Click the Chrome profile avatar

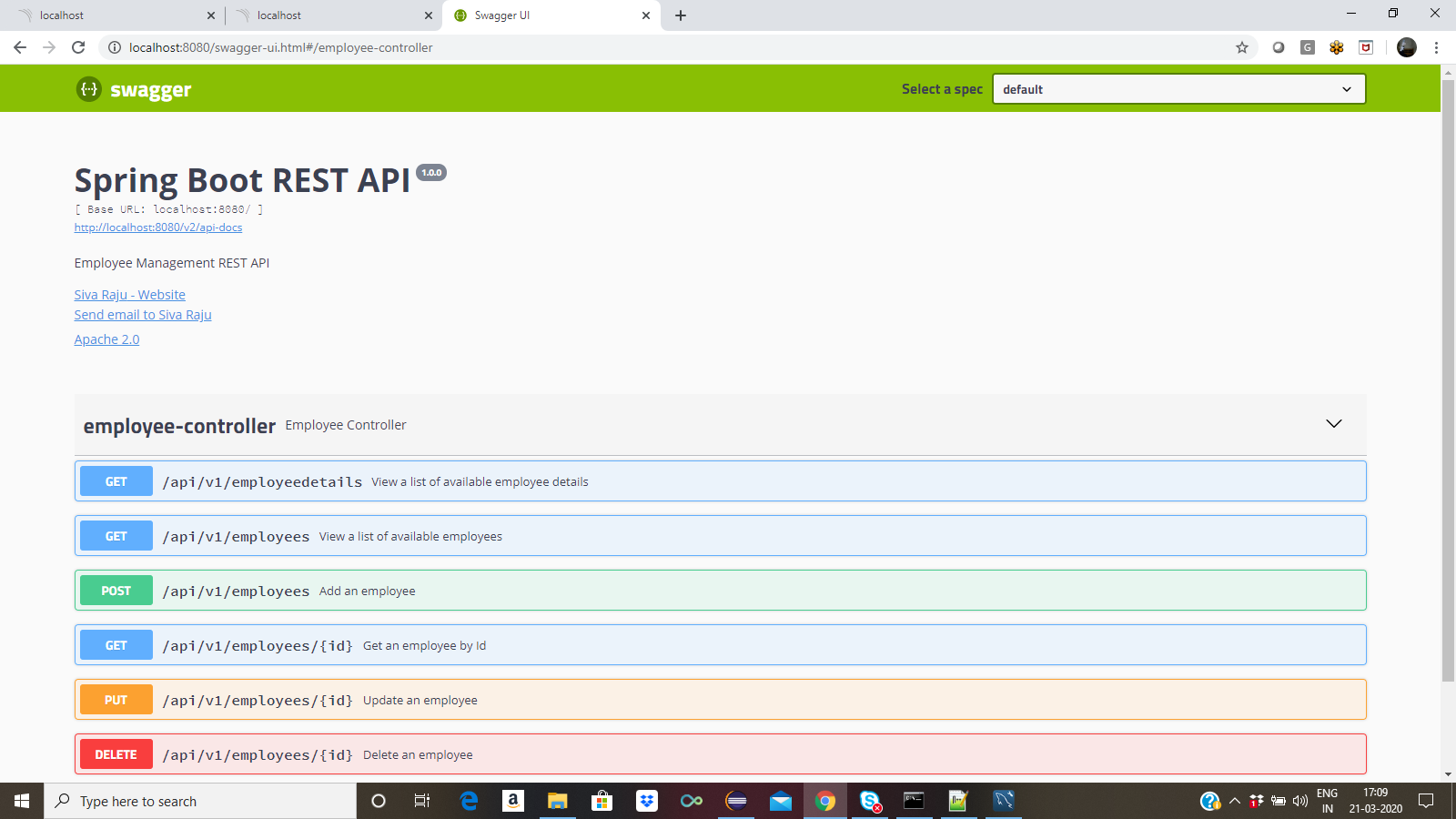click(x=1405, y=47)
